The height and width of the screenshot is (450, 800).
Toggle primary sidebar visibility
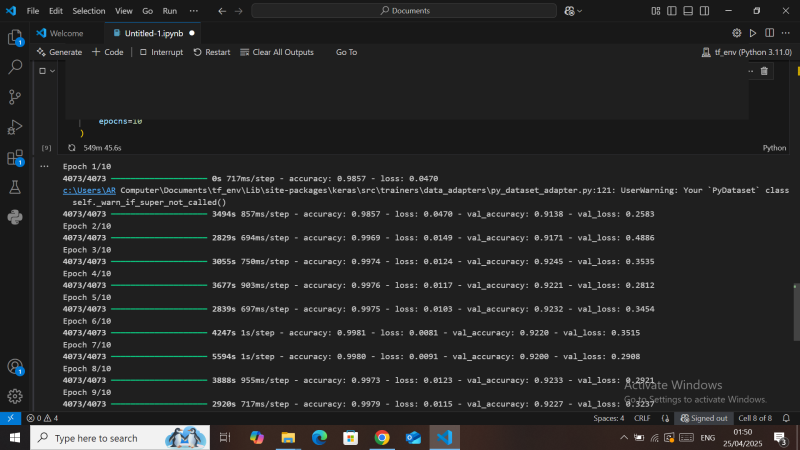(672, 11)
